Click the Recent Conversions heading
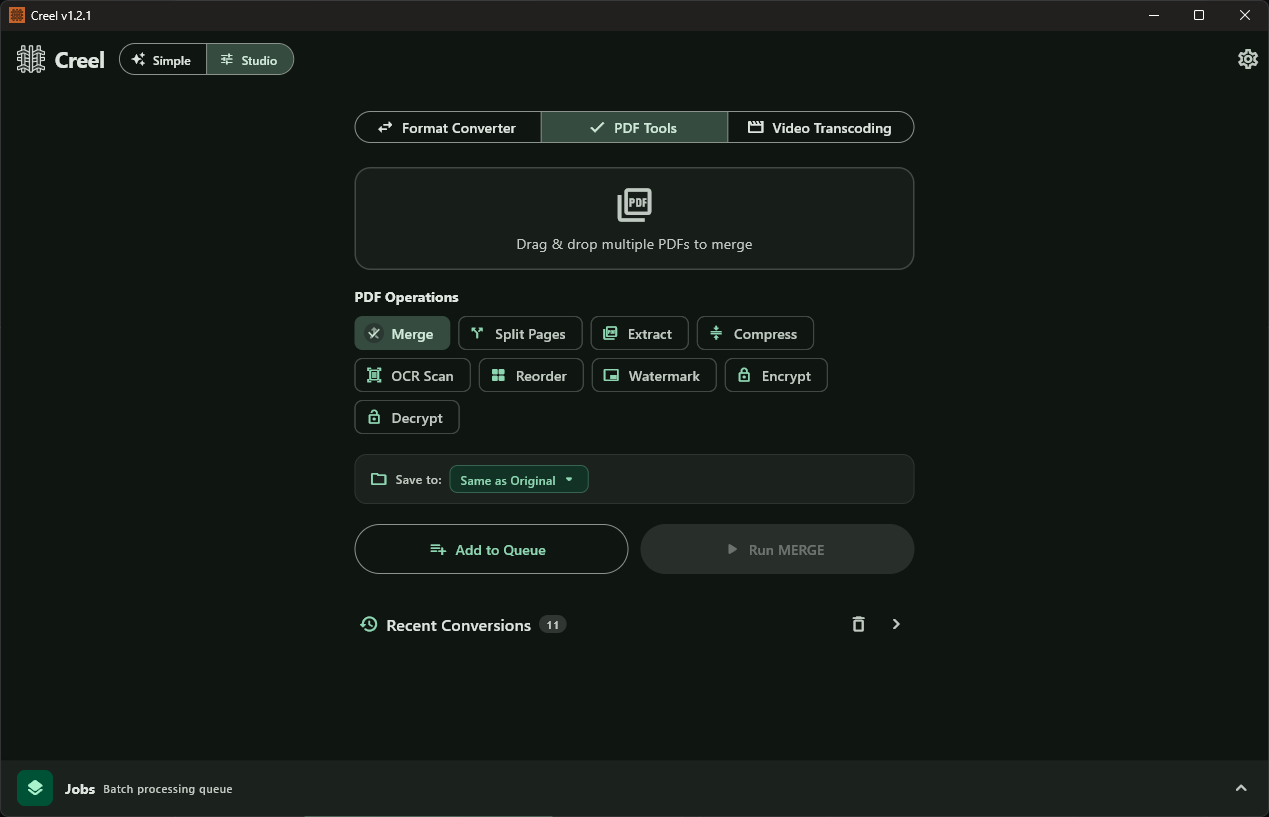 458,625
